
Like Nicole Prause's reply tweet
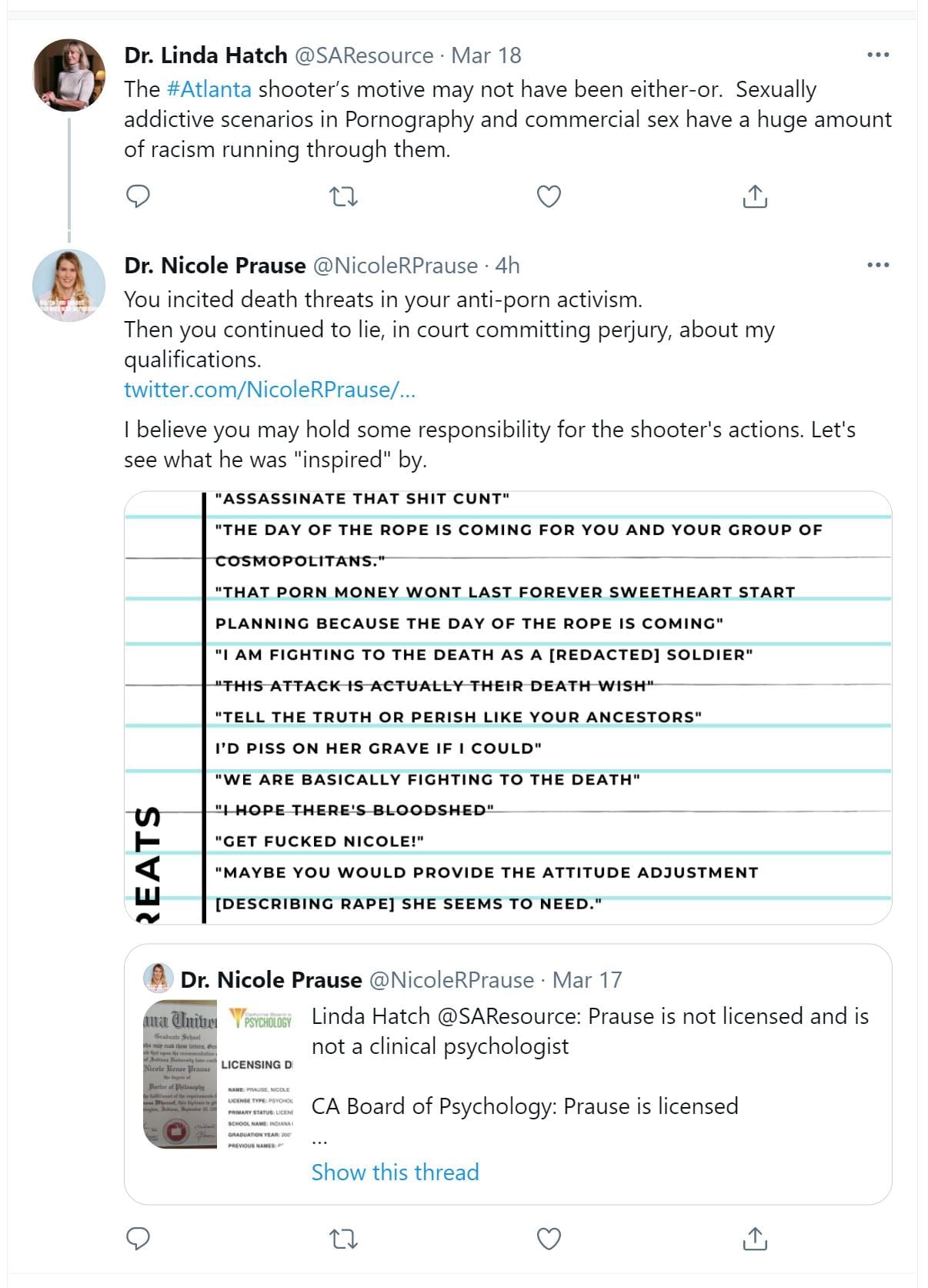point(549,1239)
